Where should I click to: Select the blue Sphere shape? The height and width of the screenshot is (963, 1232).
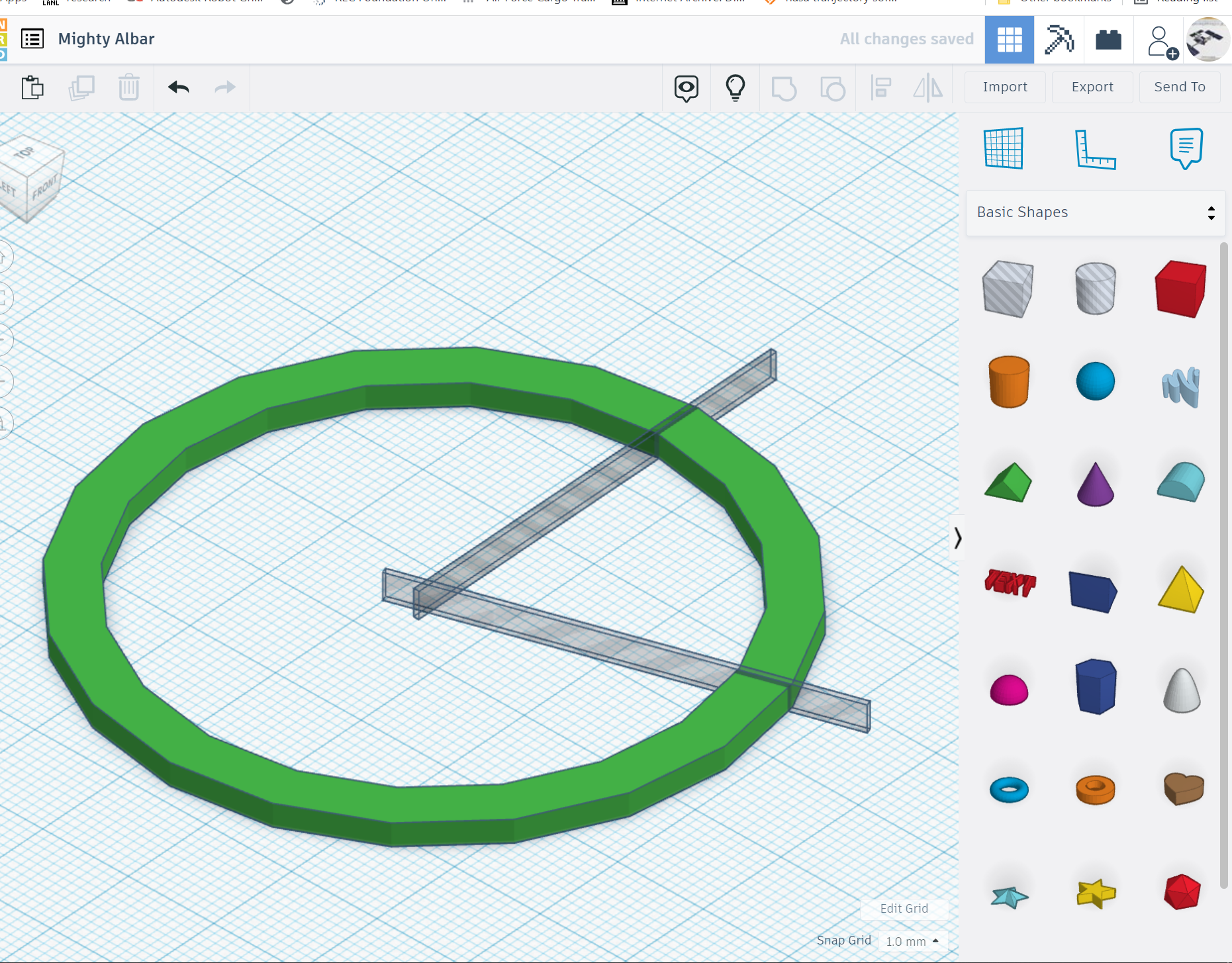click(1096, 381)
